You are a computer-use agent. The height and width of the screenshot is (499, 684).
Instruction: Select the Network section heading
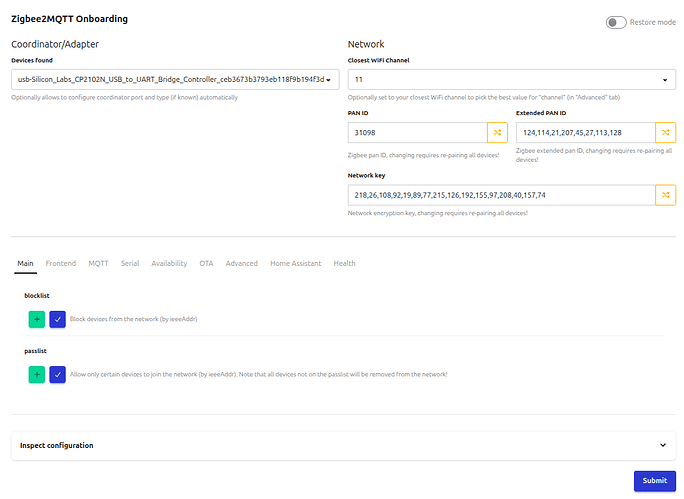point(366,44)
